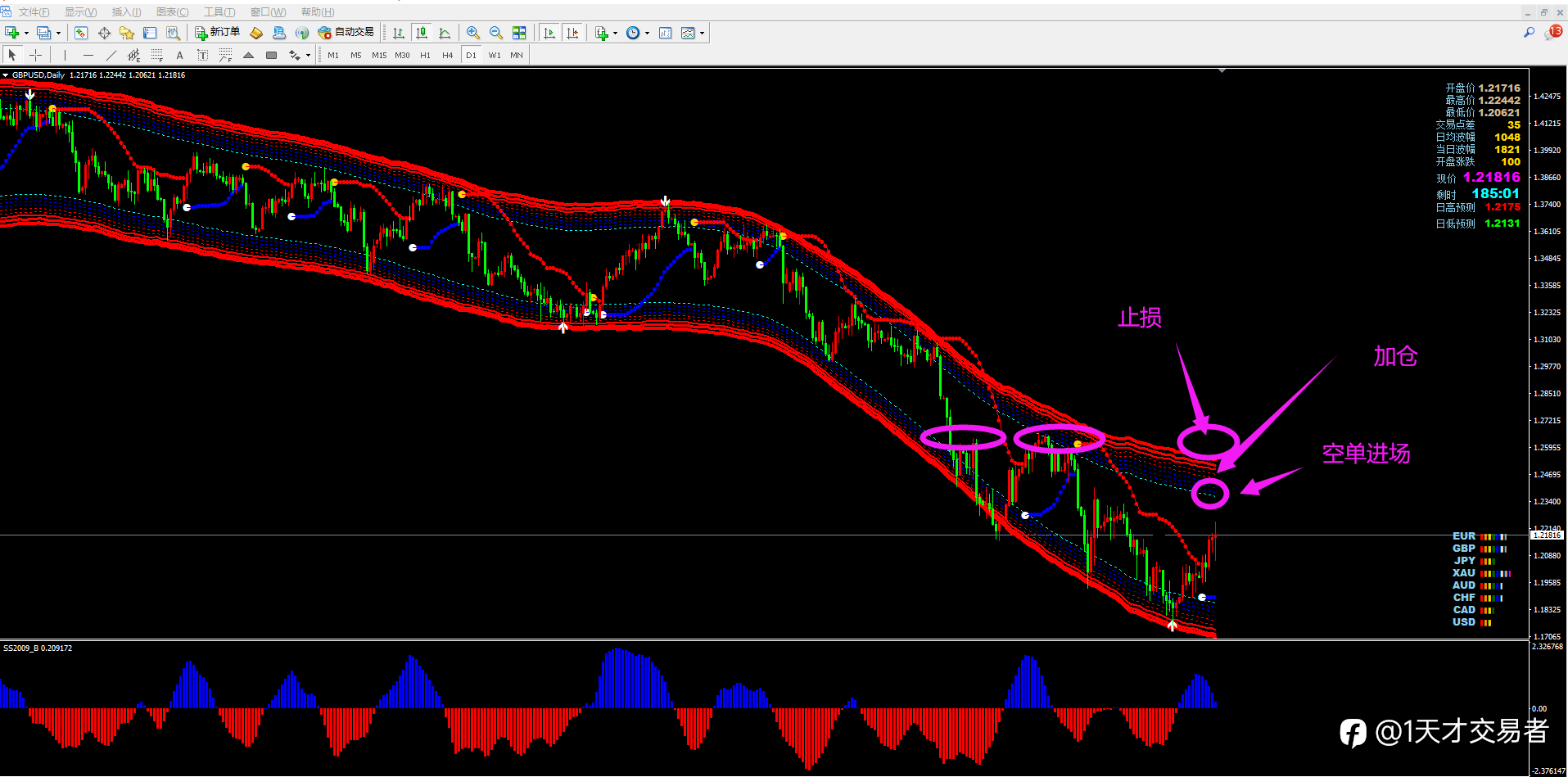The width and height of the screenshot is (1568, 777).
Task: Open the 显示(V) menu
Action: 80,12
